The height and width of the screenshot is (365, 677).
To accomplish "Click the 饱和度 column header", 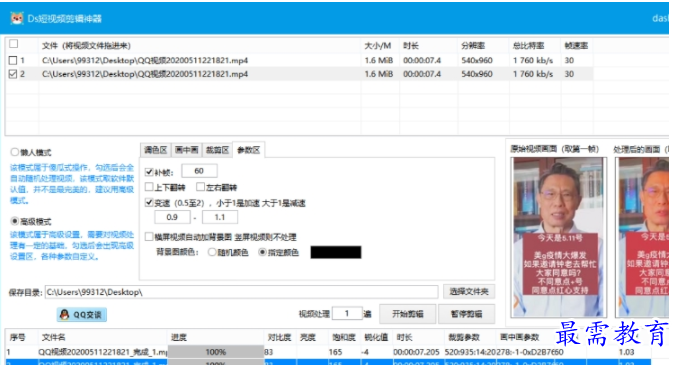I will click(x=344, y=337).
